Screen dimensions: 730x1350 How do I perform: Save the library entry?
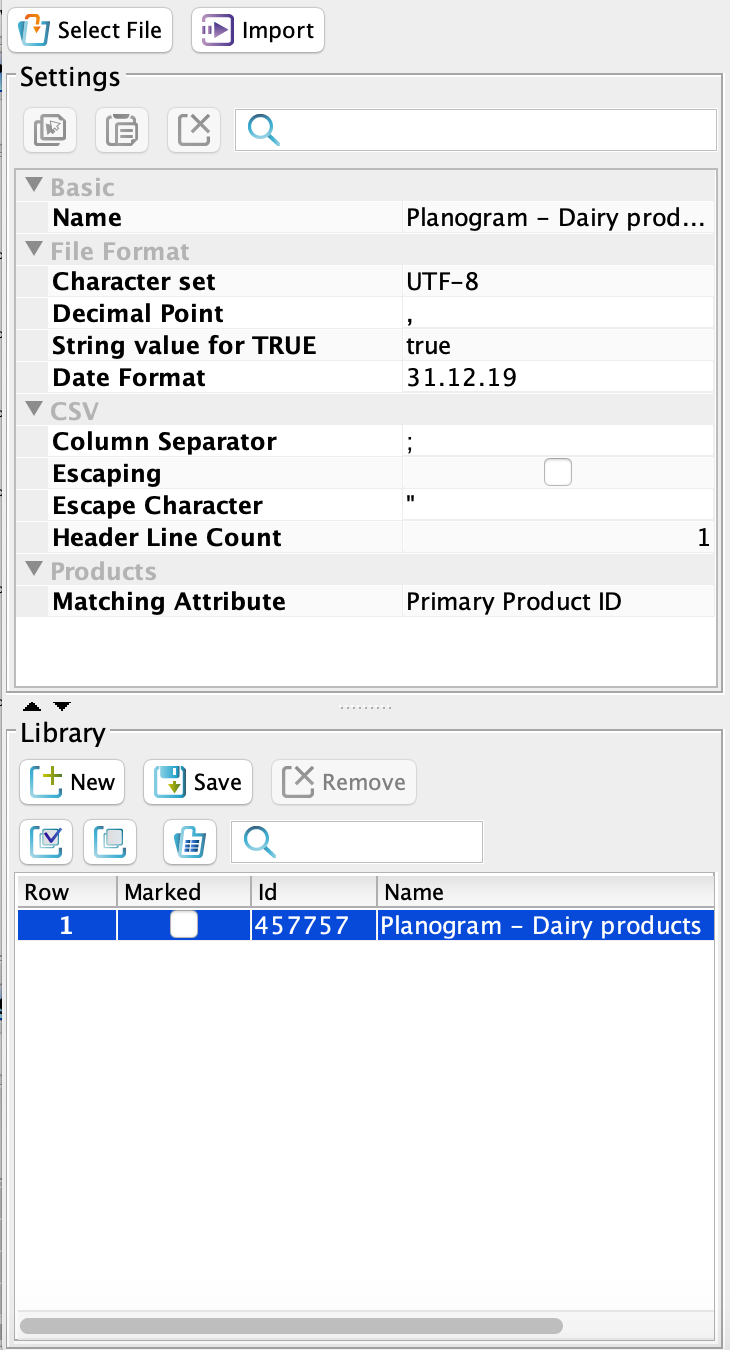198,782
